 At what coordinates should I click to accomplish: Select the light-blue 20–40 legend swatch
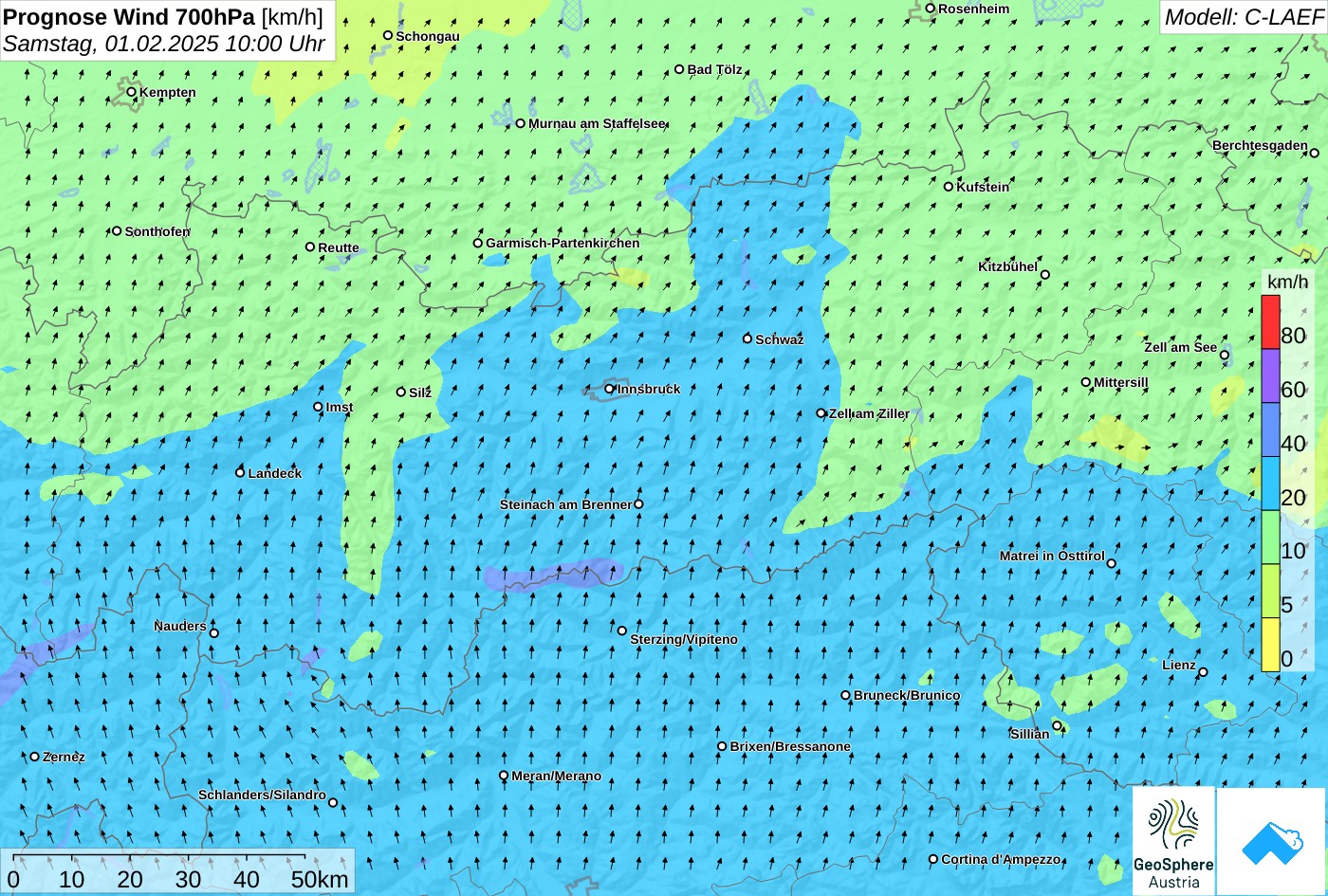pyautogui.click(x=1270, y=485)
